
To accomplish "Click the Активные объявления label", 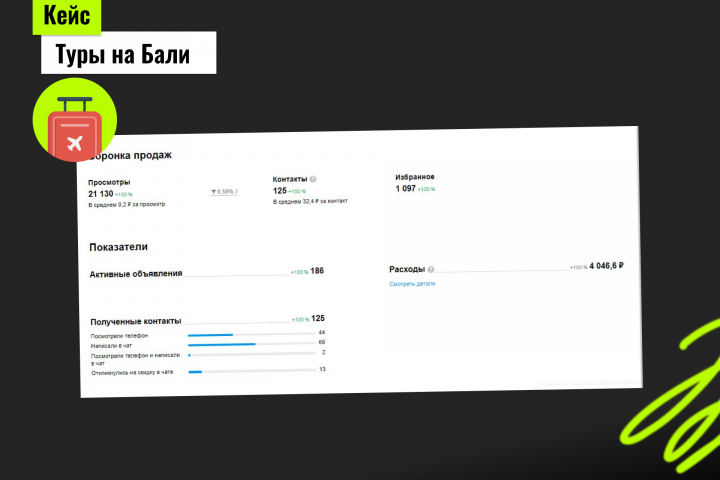I will pyautogui.click(x=136, y=274).
